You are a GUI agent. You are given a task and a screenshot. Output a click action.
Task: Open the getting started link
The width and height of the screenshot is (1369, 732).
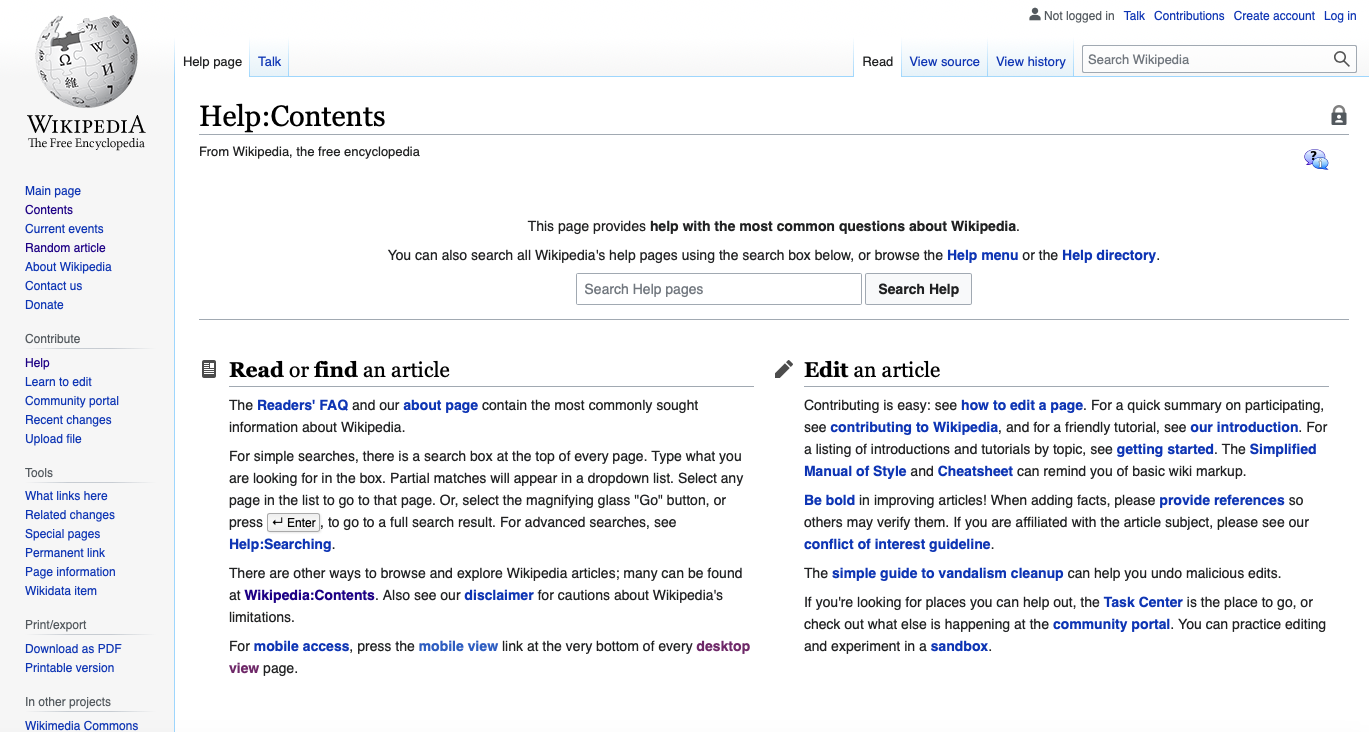(x=1165, y=449)
